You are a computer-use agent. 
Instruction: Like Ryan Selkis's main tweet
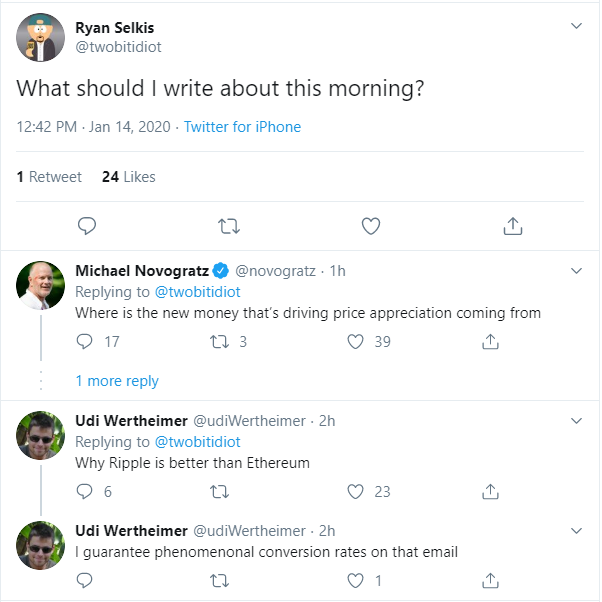371,226
